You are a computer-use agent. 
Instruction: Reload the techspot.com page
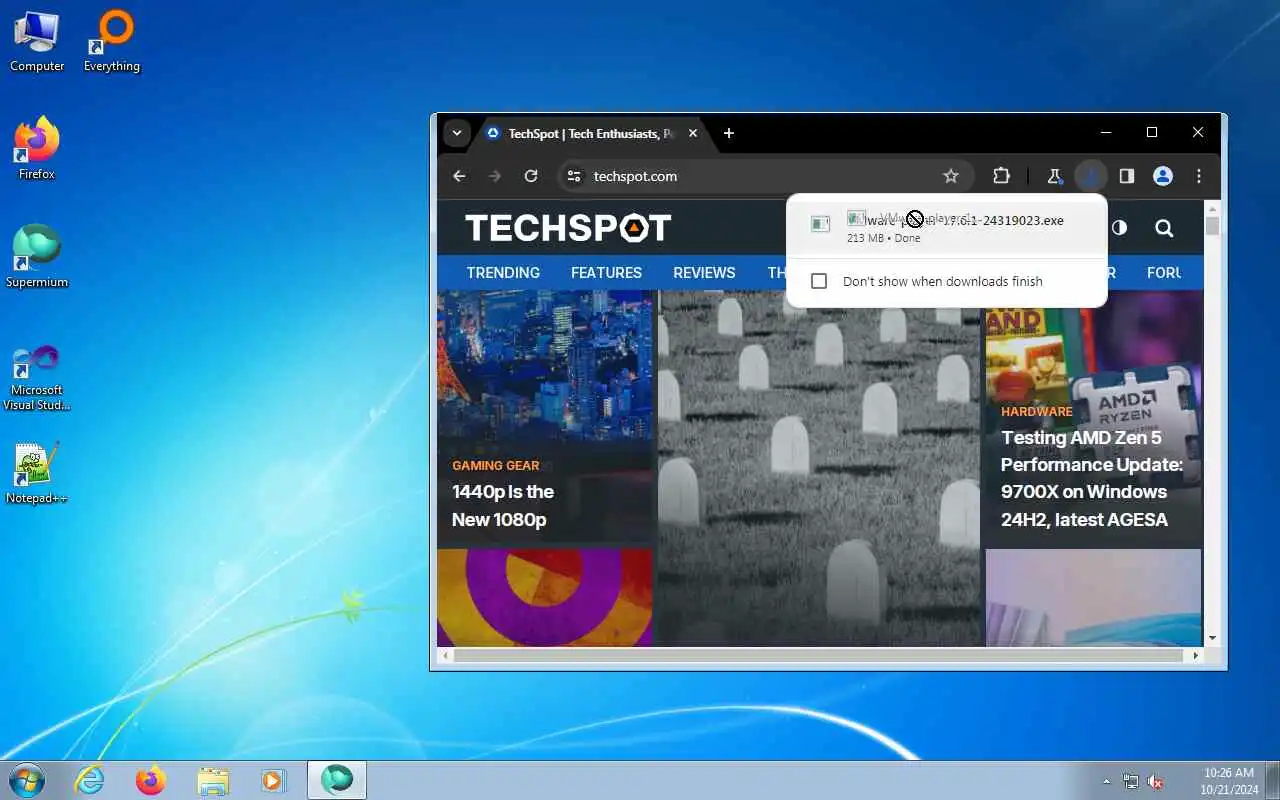(x=531, y=176)
